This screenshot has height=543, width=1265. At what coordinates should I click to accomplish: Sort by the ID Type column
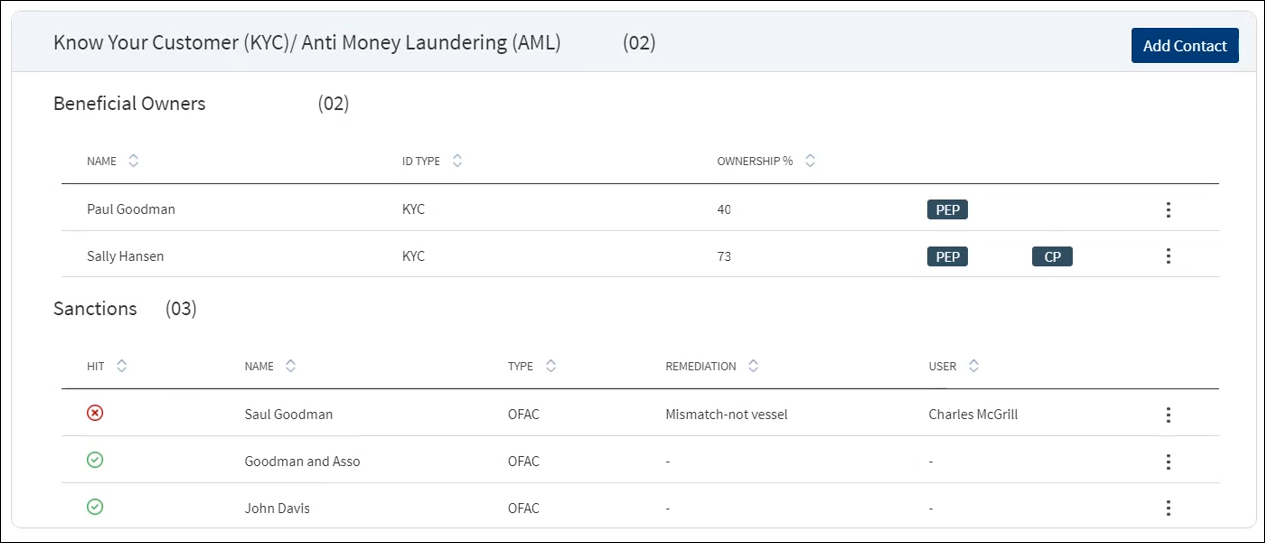pos(457,161)
